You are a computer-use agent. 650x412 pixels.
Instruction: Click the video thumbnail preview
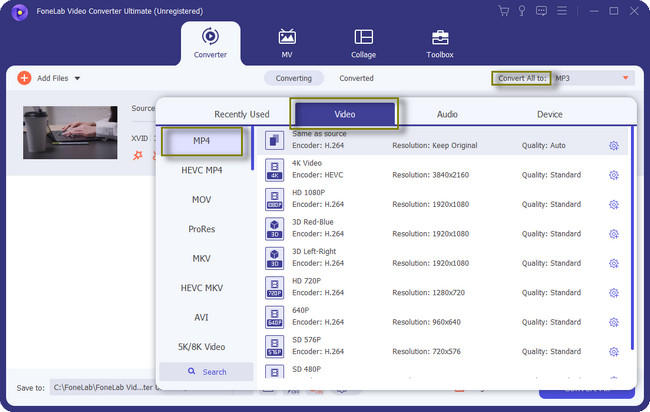coord(70,133)
